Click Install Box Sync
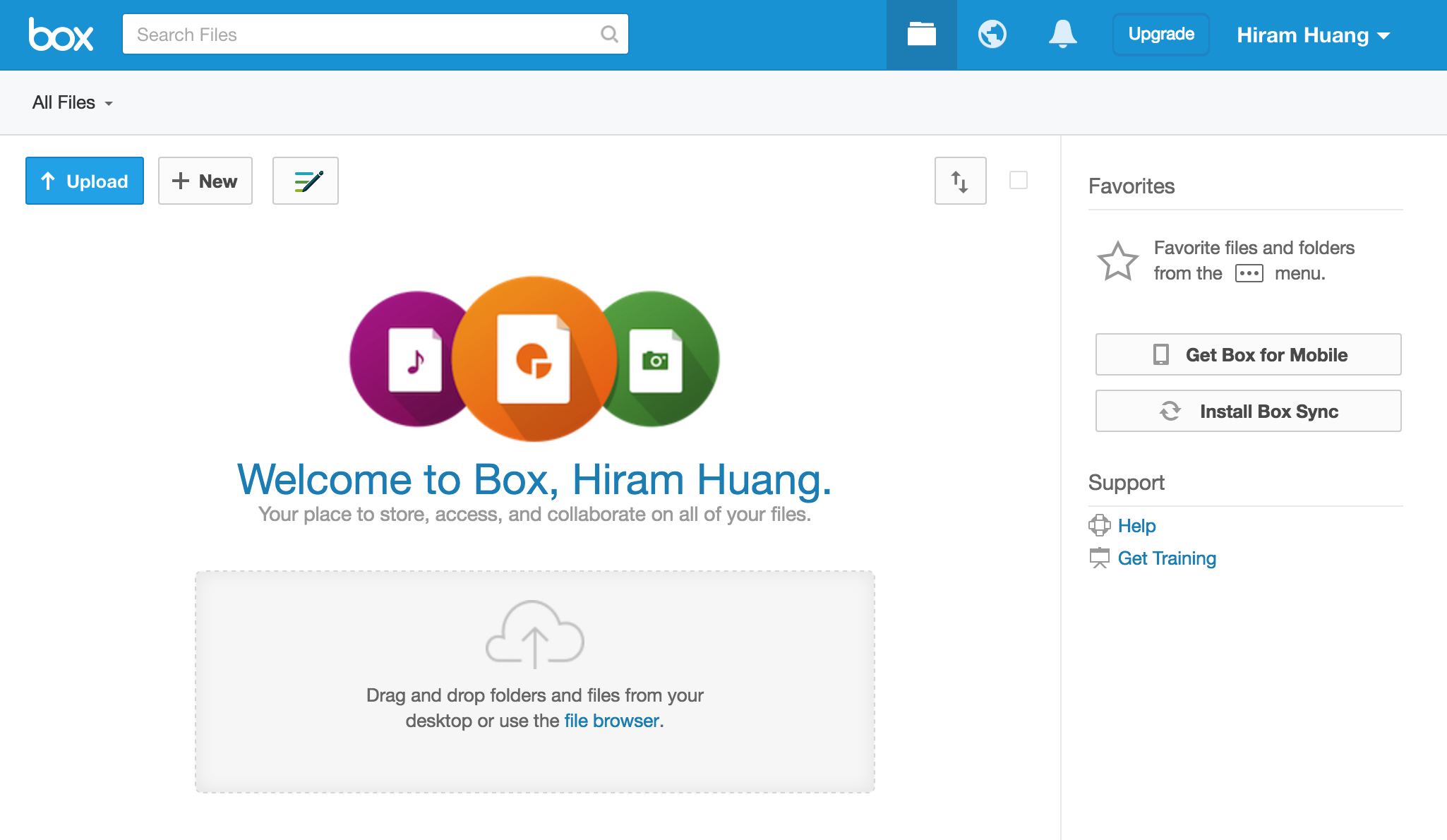 click(x=1248, y=411)
